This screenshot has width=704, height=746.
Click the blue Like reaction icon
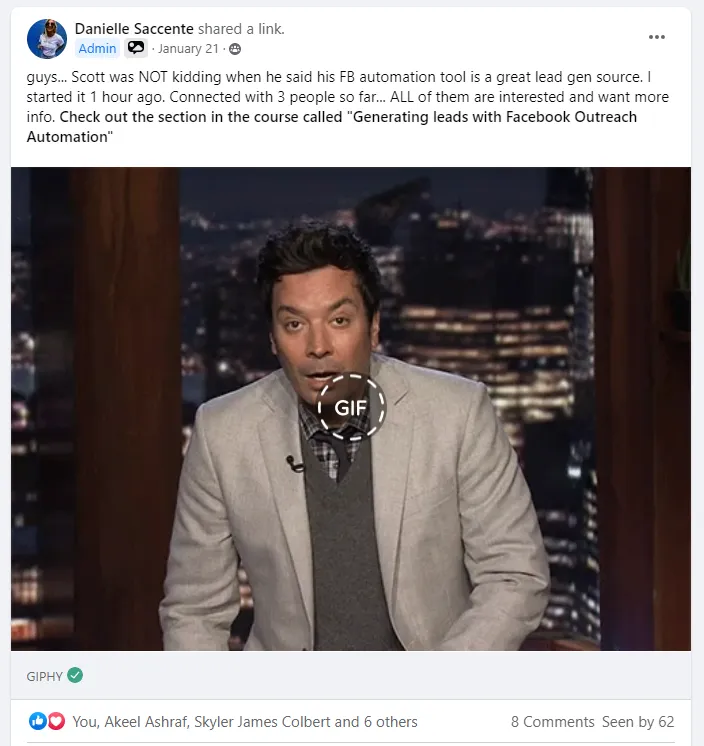point(37,721)
